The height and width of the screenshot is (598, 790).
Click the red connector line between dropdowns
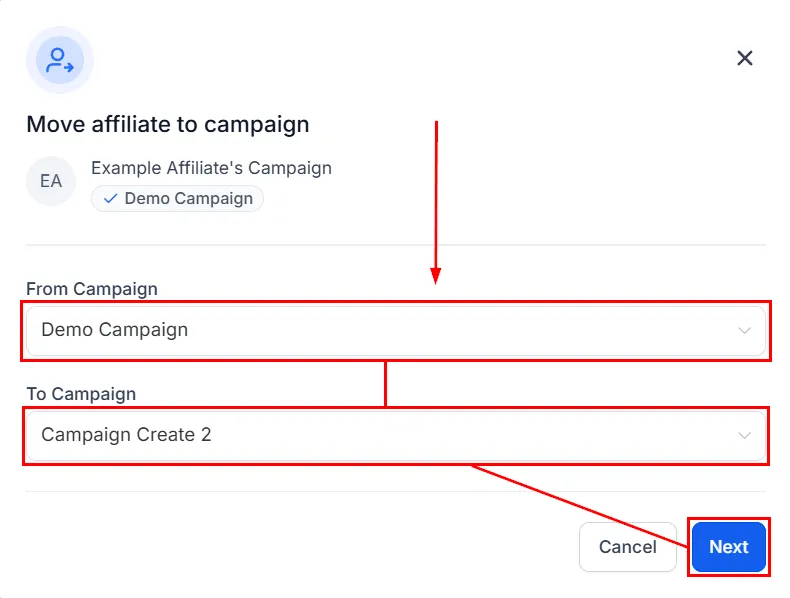[385, 384]
